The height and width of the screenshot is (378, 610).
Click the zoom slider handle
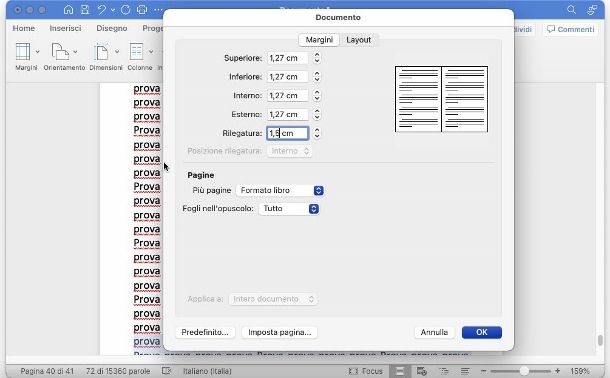click(524, 371)
